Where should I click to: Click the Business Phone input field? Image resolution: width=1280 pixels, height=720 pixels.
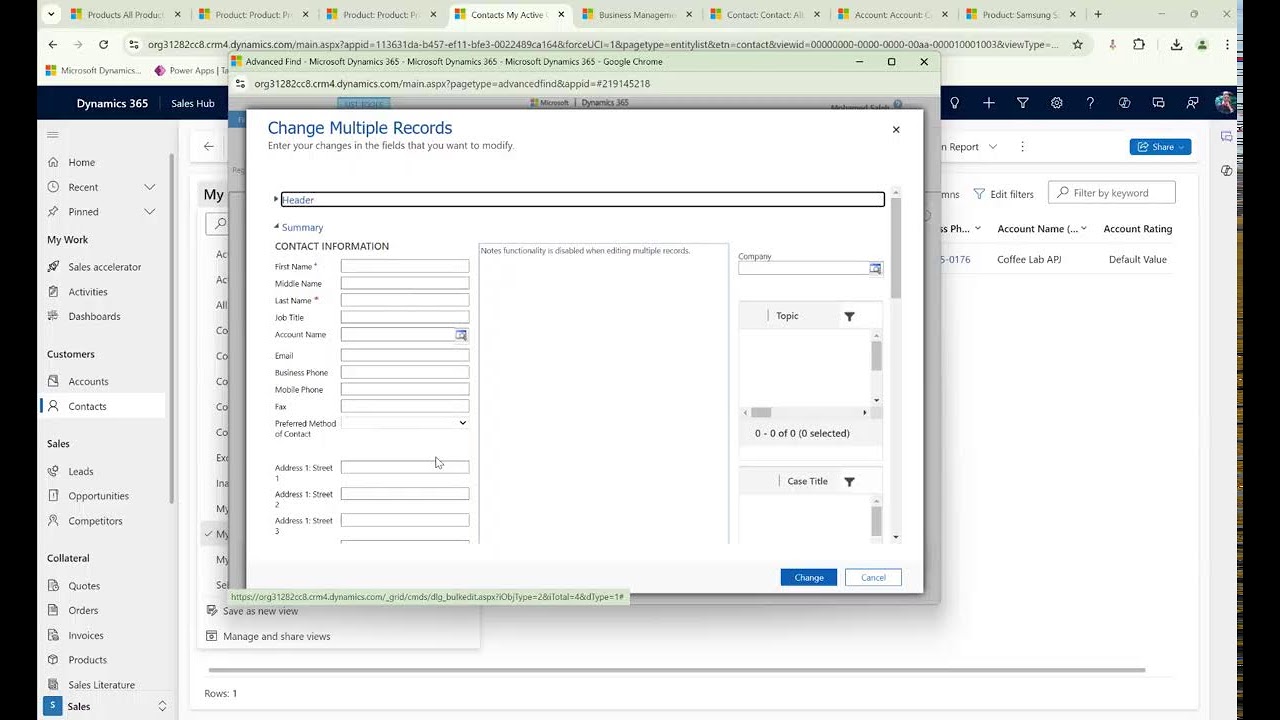click(405, 372)
